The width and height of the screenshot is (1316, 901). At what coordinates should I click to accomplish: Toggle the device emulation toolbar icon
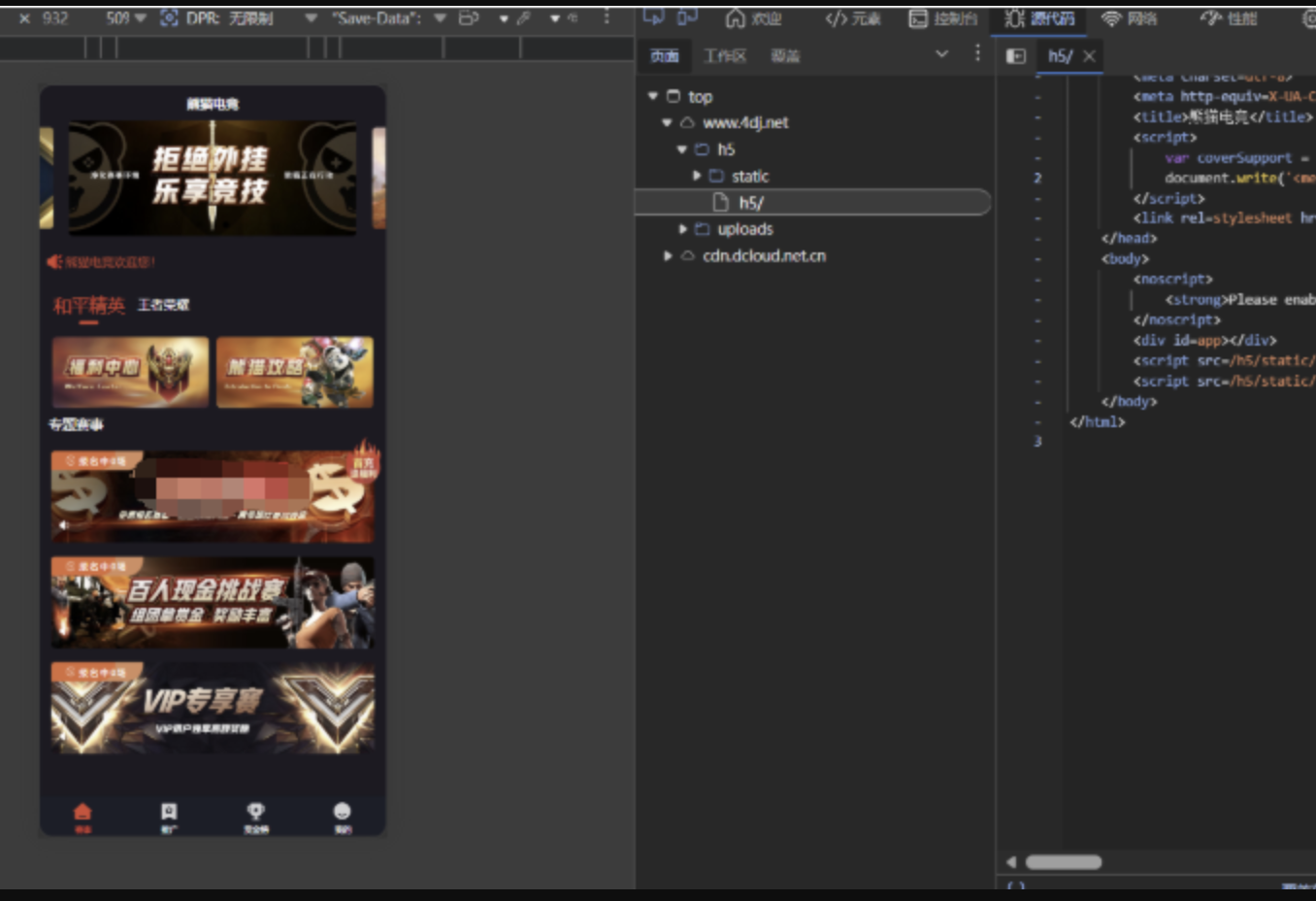tap(687, 17)
